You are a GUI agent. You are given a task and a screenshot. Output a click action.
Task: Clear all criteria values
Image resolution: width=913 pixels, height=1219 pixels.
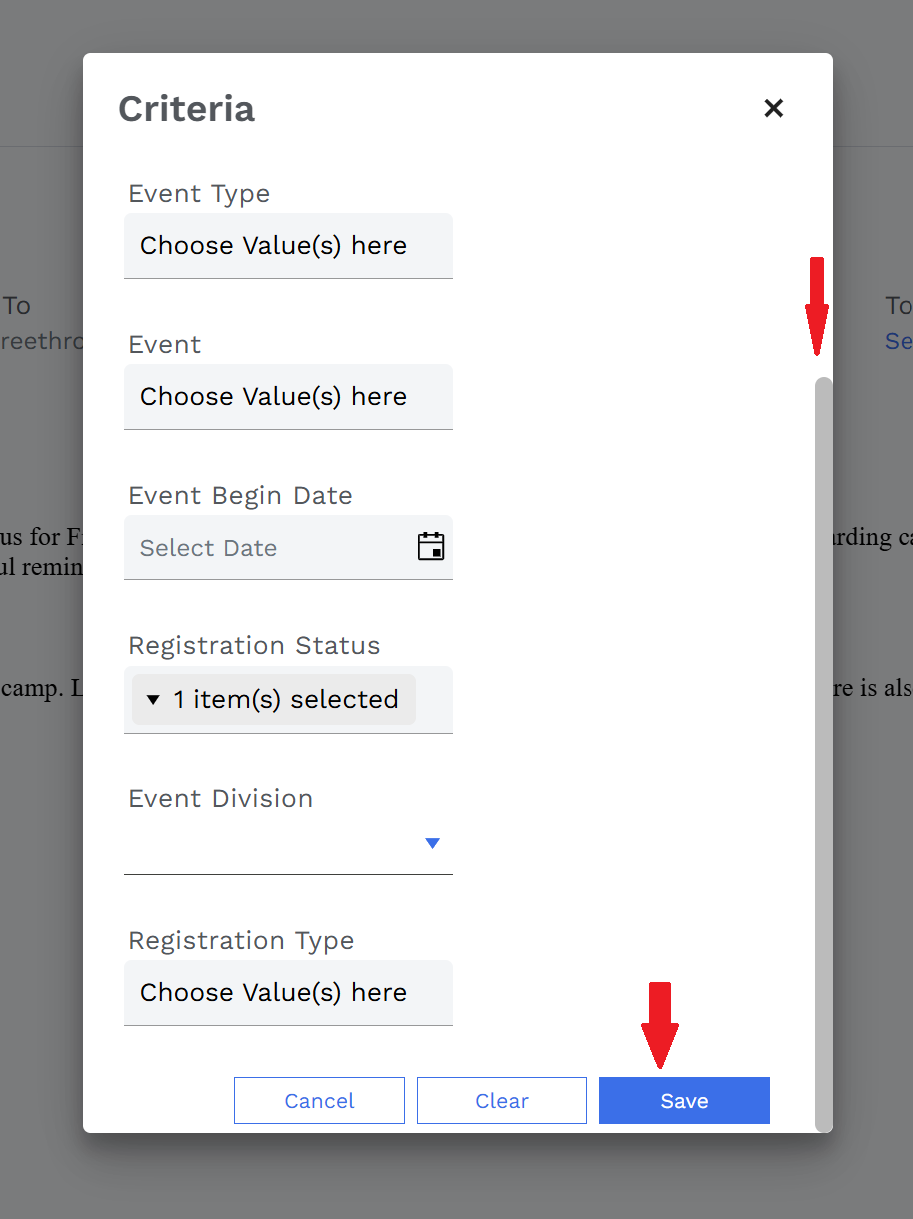tap(502, 1100)
